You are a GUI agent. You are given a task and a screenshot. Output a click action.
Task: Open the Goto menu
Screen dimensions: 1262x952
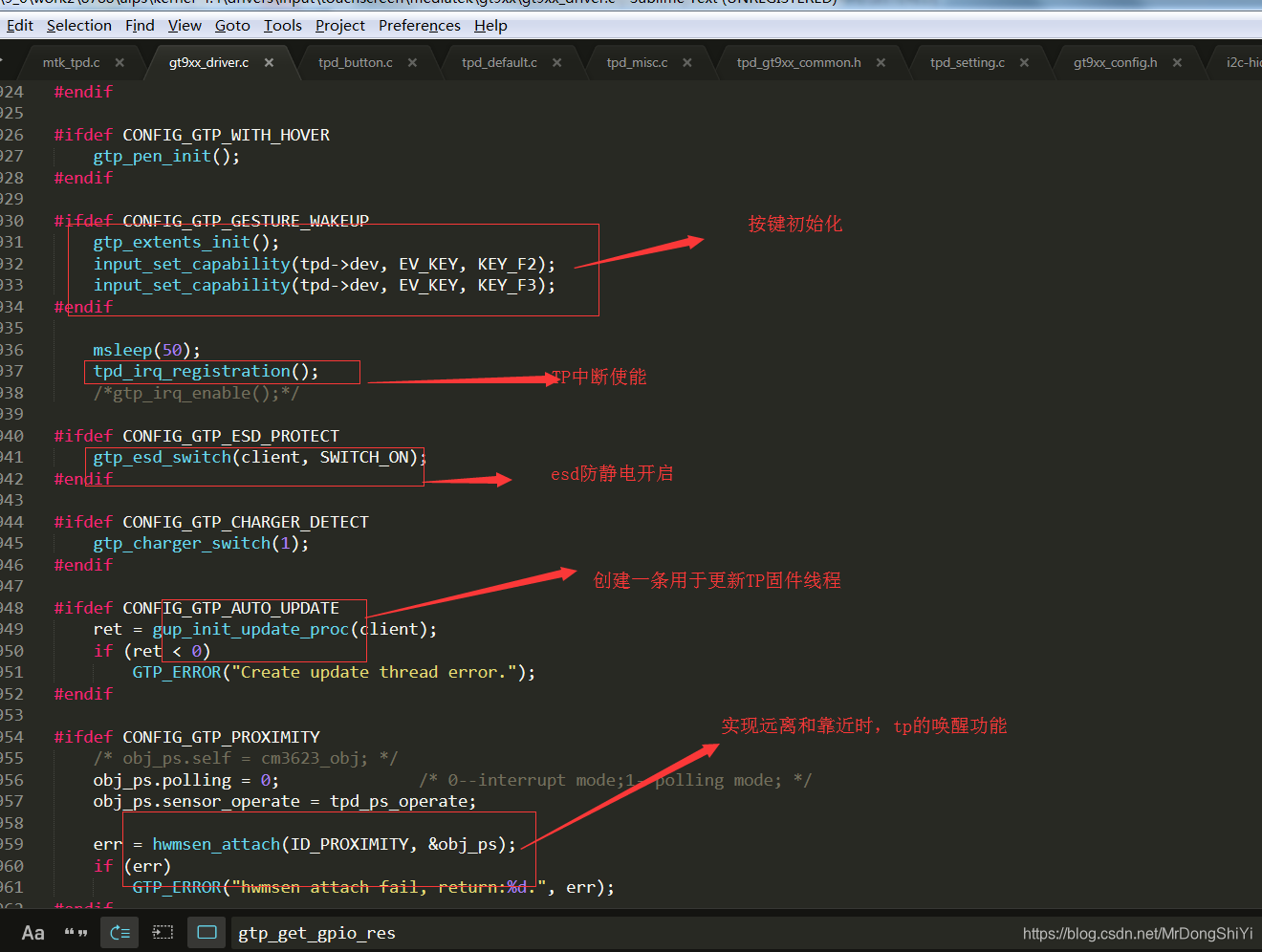232,25
